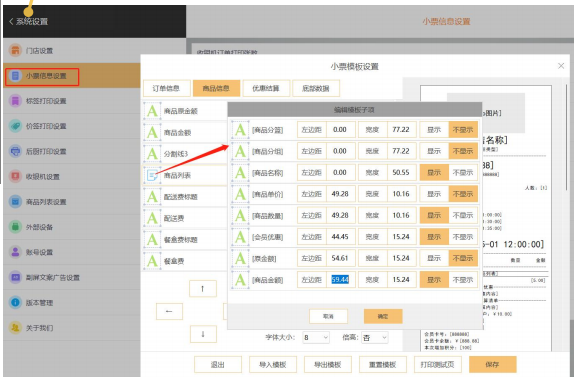Select the A icon beside 配送费标题

coord(152,197)
